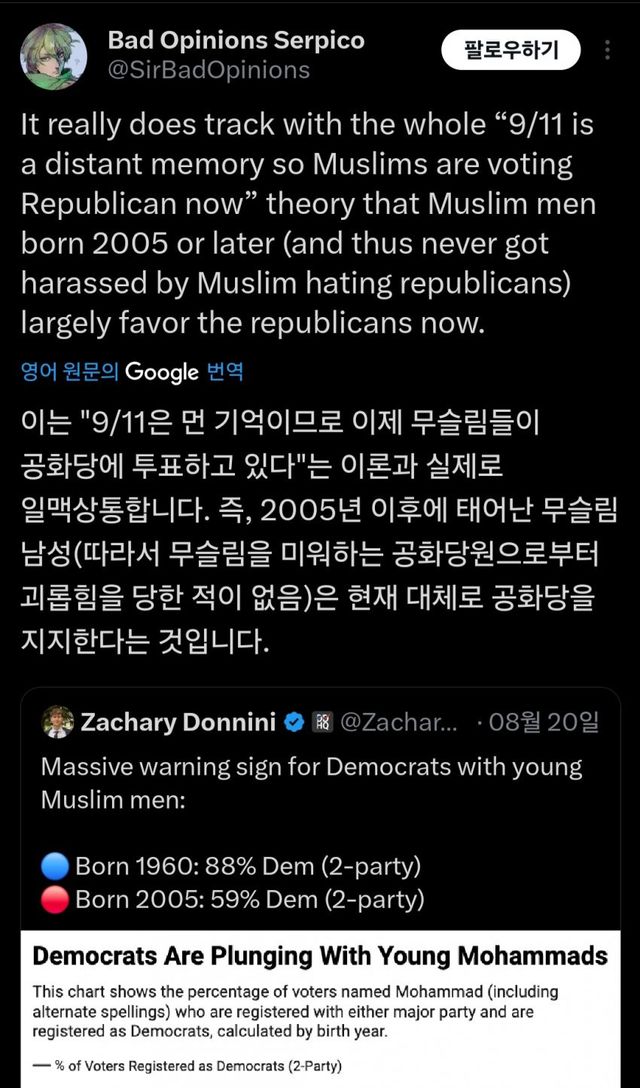Tap the red circle emoji by Born 2005

coord(56,900)
